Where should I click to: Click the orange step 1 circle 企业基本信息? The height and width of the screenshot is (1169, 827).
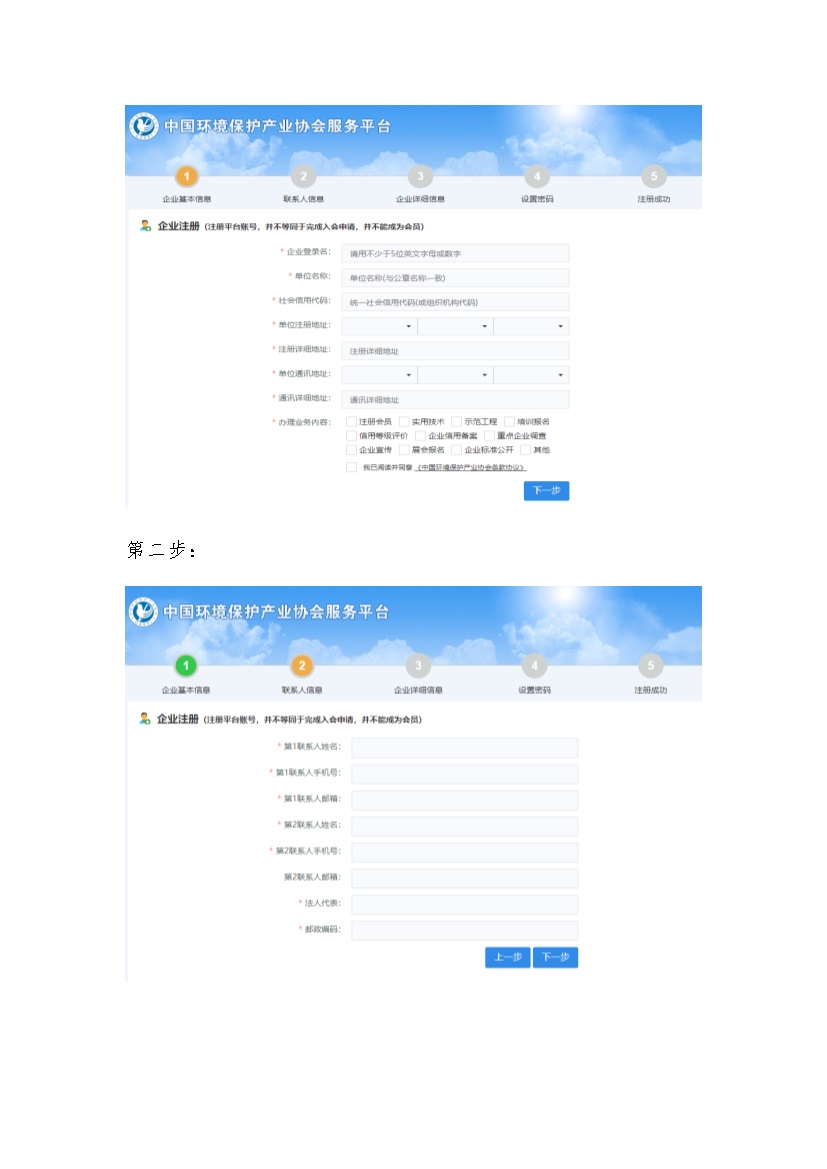point(187,177)
